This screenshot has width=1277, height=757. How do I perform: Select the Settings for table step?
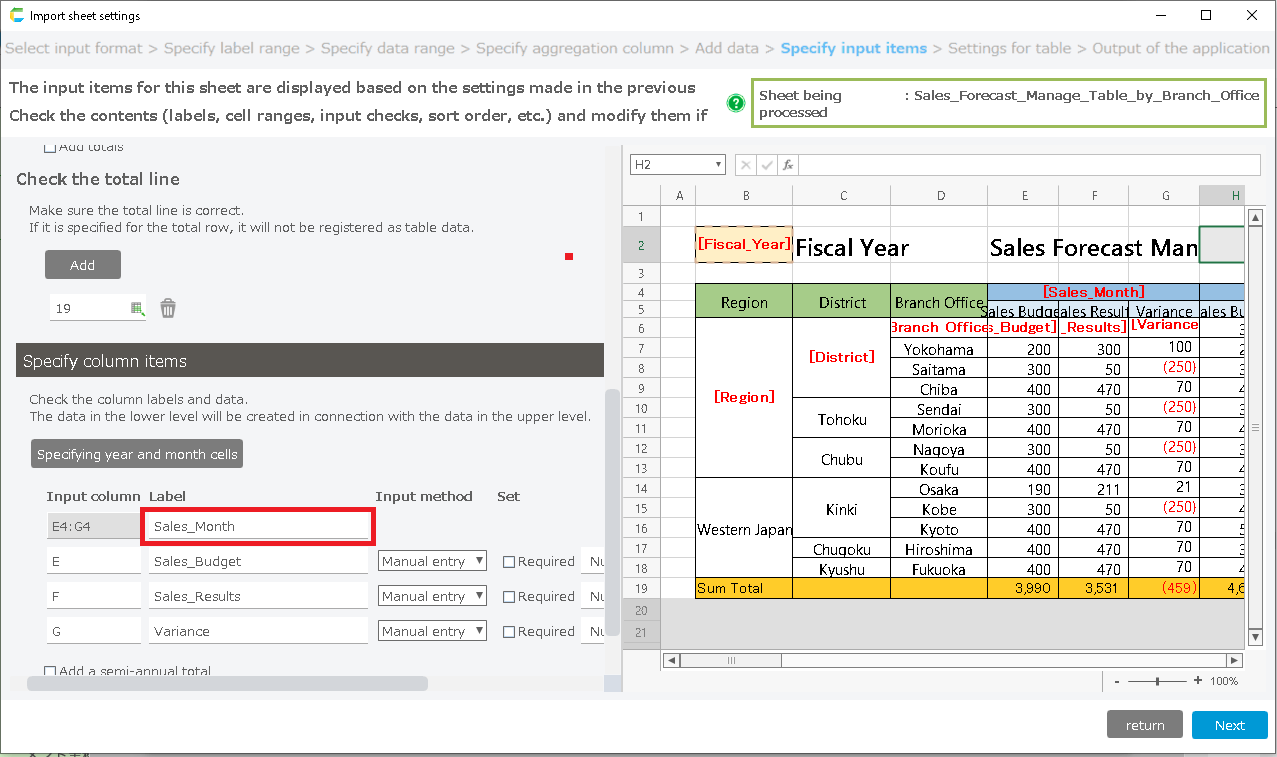click(1009, 48)
